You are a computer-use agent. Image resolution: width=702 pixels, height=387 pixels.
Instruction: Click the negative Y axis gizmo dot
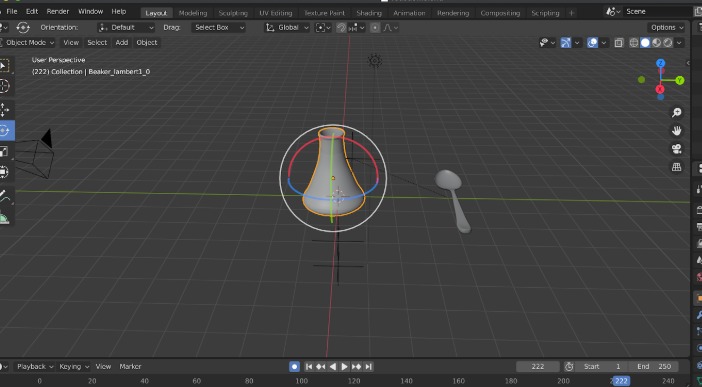tap(642, 80)
